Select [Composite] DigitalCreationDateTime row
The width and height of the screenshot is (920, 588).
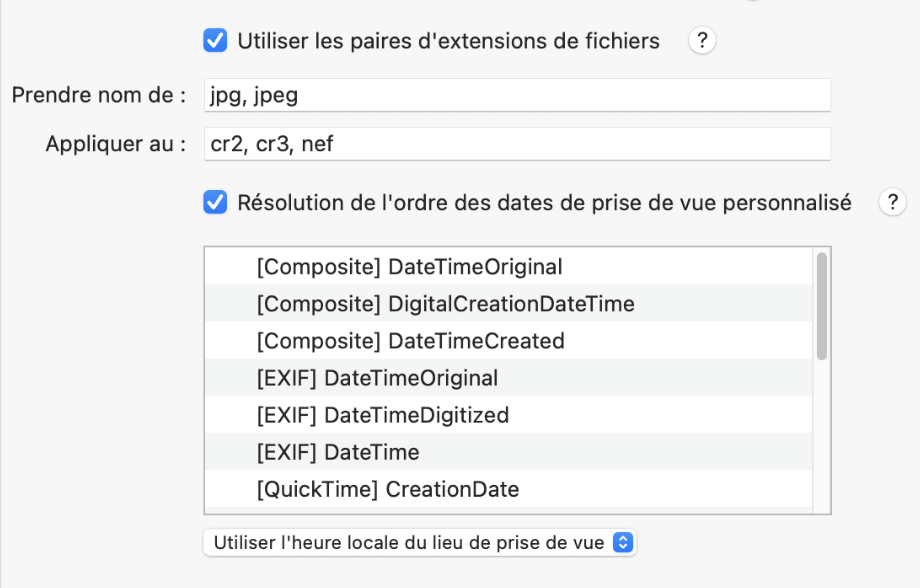tap(508, 303)
